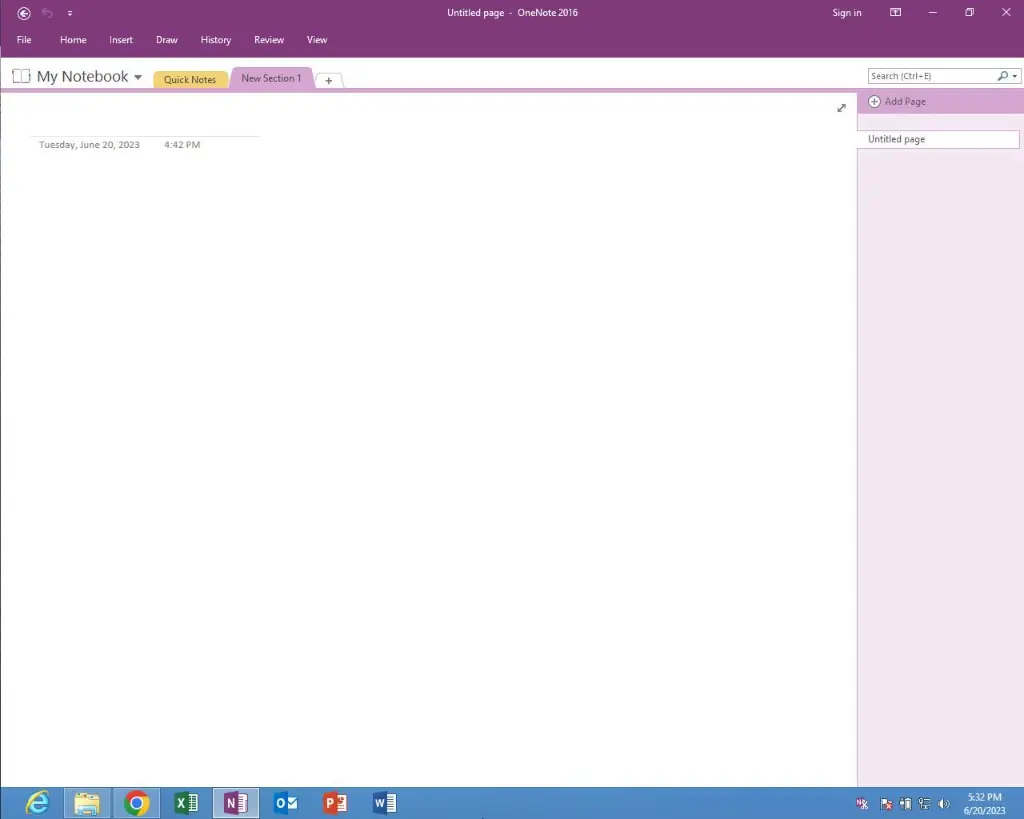This screenshot has height=819, width=1024.
Task: Open the search scope dropdown arrow
Action: coord(1015,76)
